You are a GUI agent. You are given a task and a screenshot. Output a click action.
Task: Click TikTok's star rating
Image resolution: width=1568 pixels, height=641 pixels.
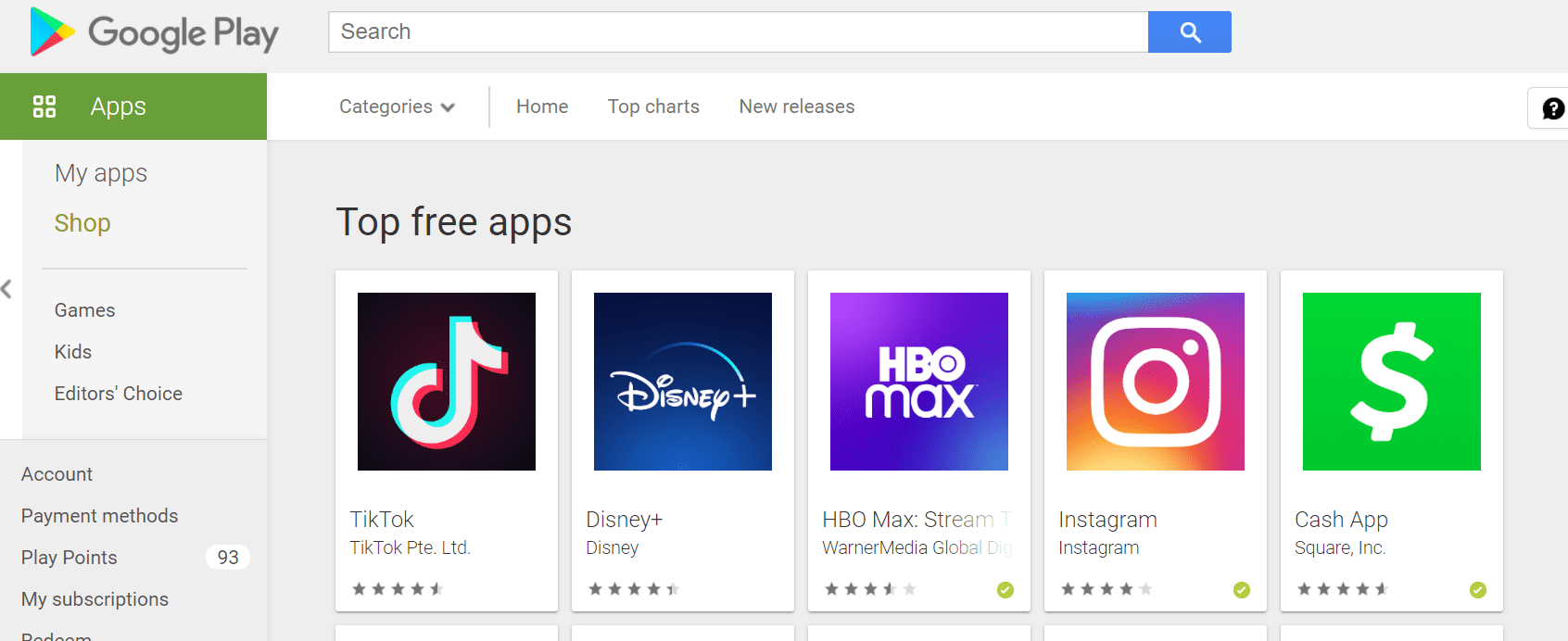coord(398,589)
